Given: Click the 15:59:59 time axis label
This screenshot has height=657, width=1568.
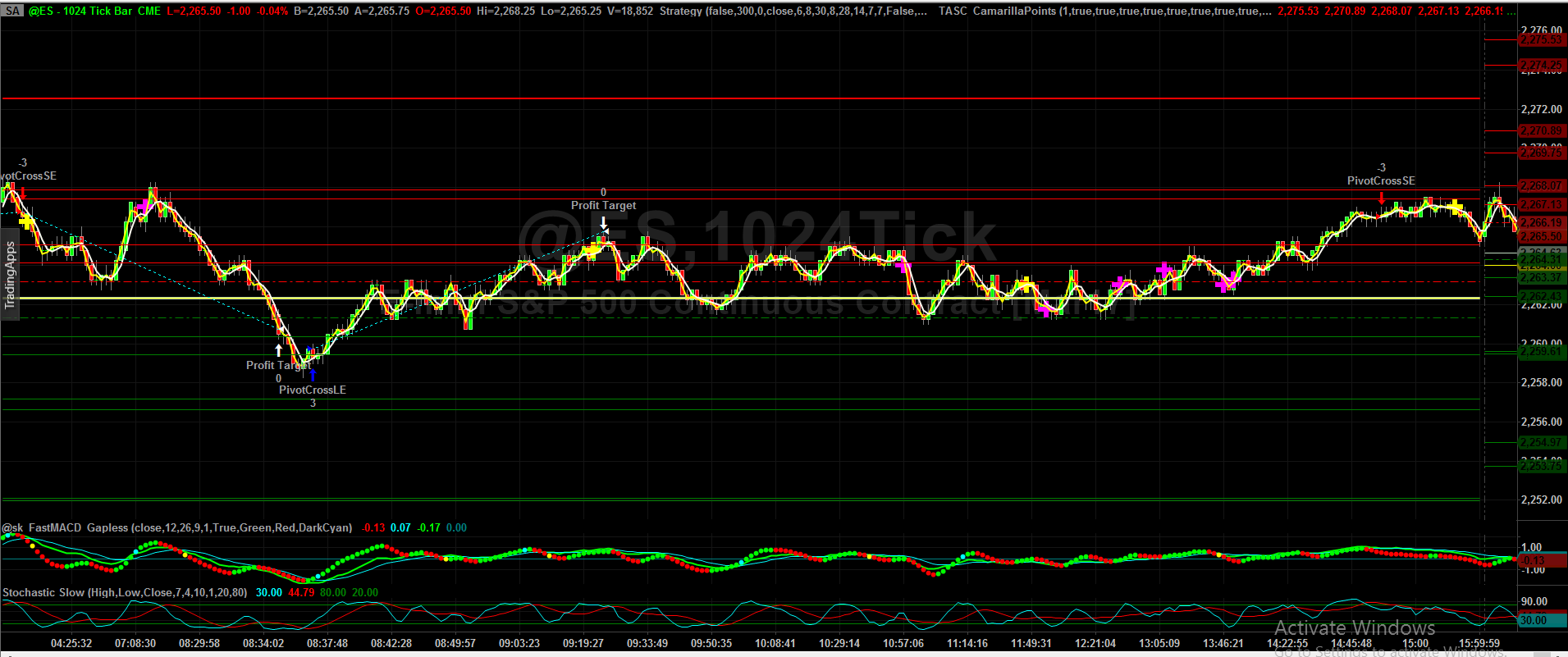Looking at the screenshot, I should [1479, 643].
